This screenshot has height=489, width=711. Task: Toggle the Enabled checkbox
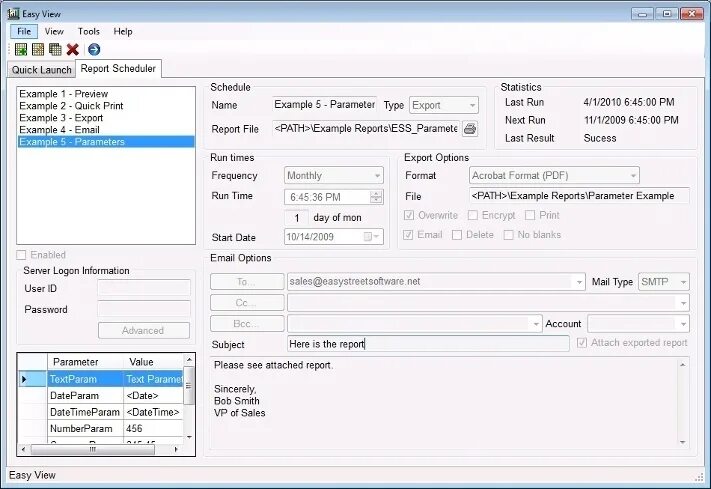[x=21, y=255]
